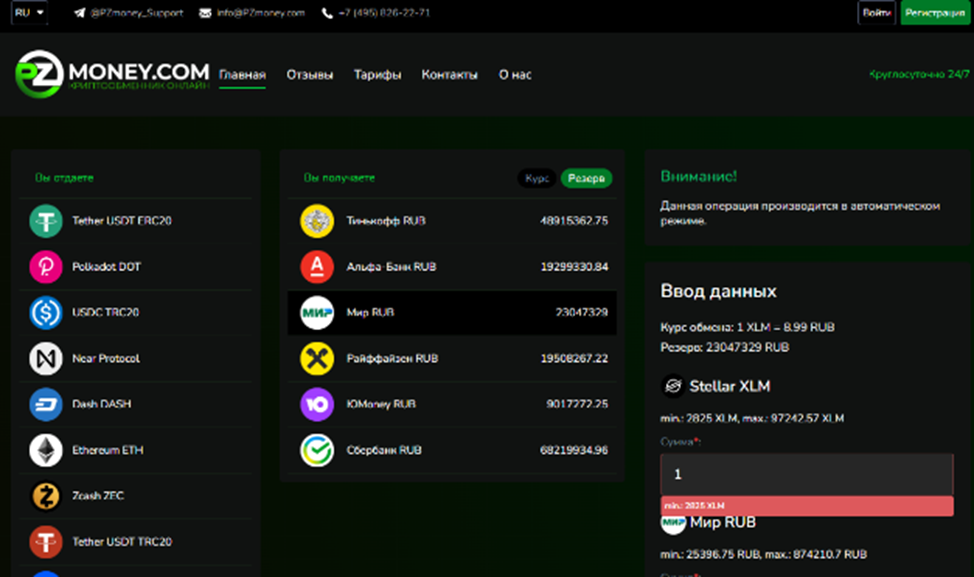Open the О нас page

pyautogui.click(x=515, y=75)
